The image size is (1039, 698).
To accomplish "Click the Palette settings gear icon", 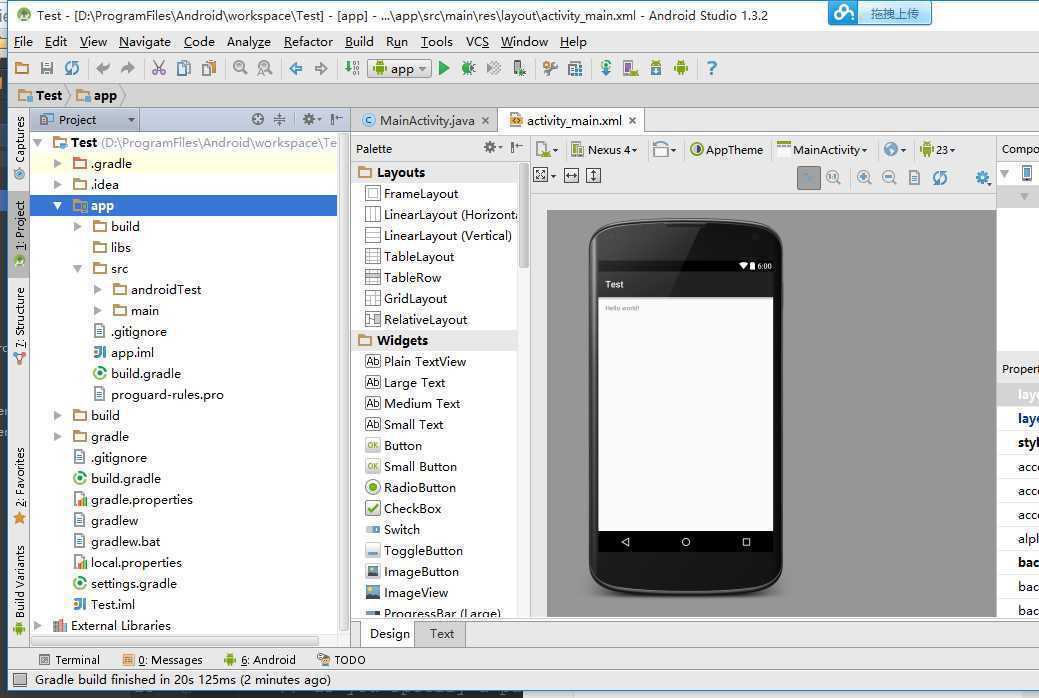I will 492,147.
